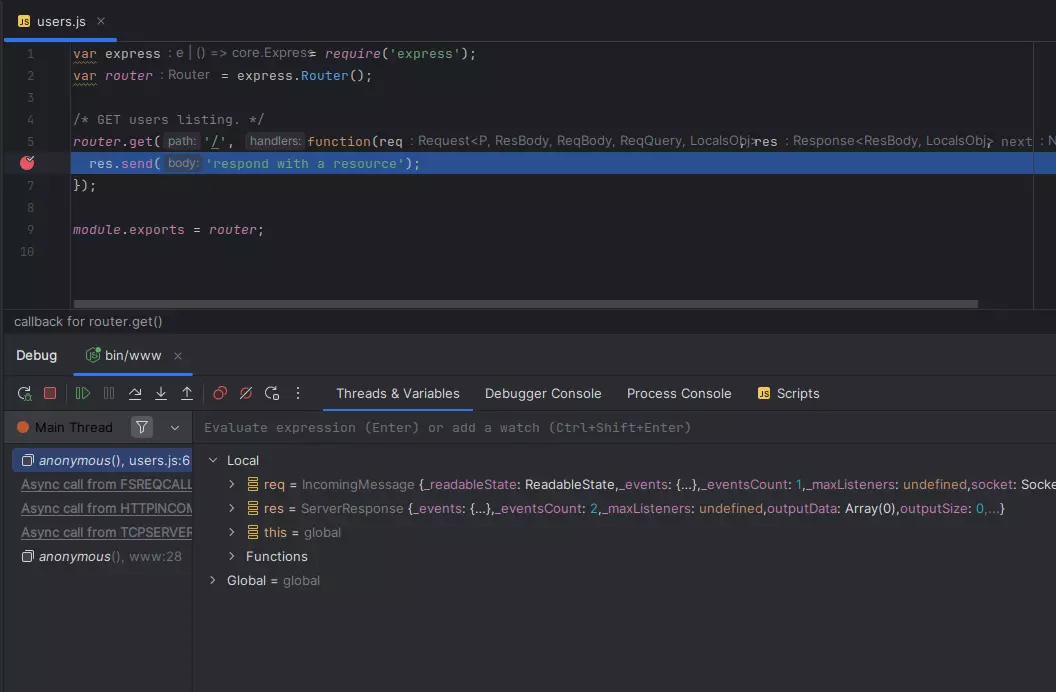Click the editor horizontal scrollbar
The image size is (1056, 692).
525,304
